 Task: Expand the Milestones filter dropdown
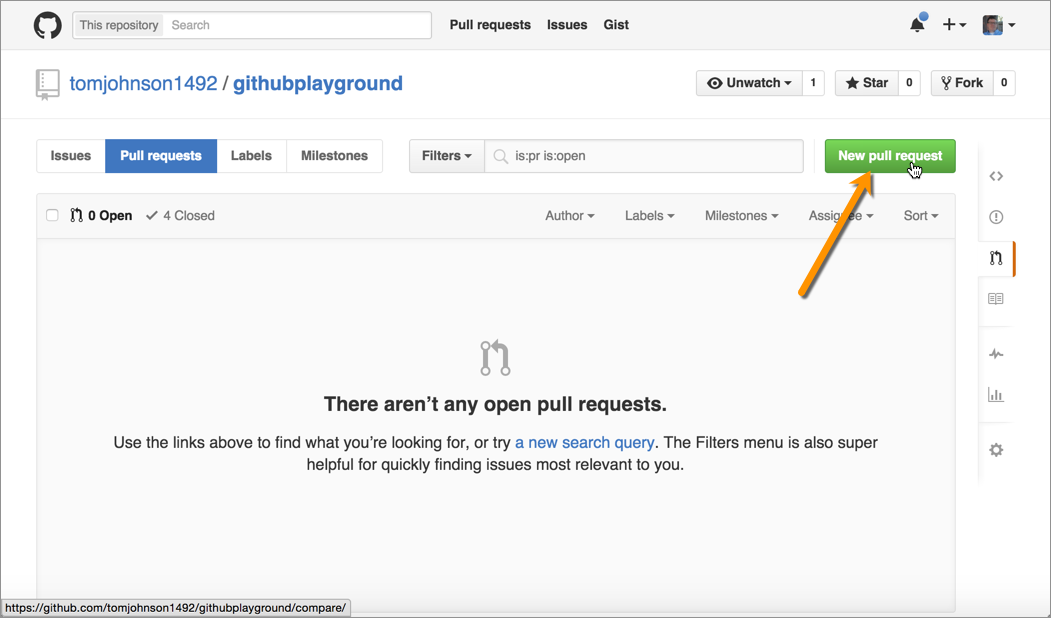tap(741, 216)
